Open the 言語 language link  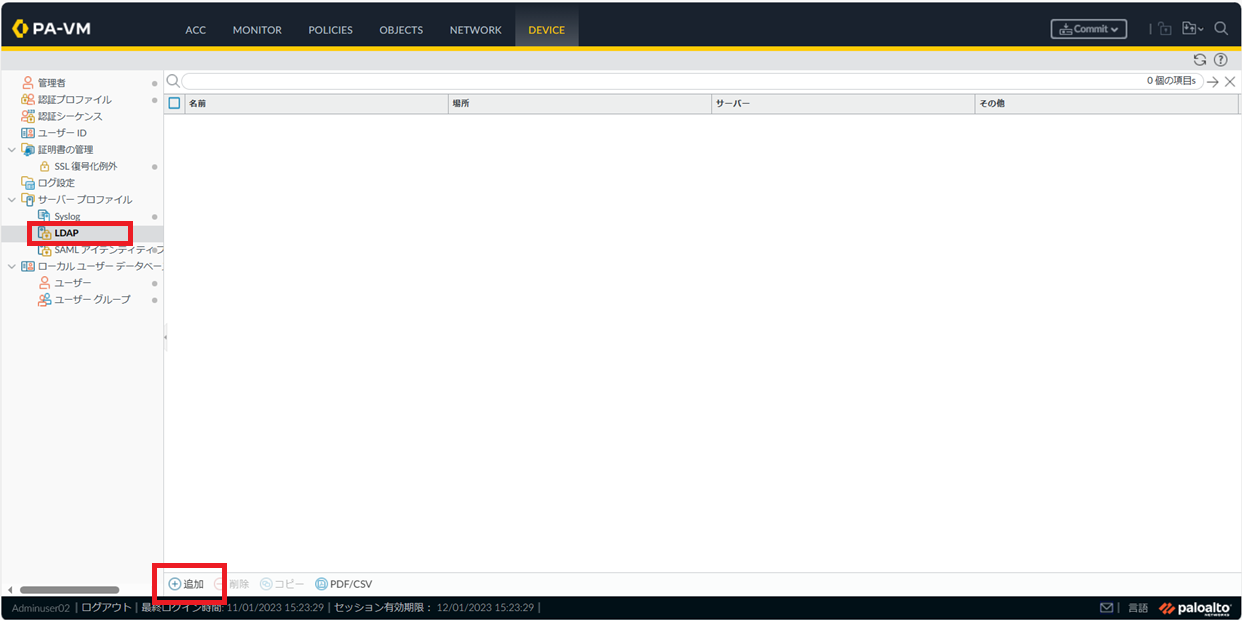(1138, 608)
